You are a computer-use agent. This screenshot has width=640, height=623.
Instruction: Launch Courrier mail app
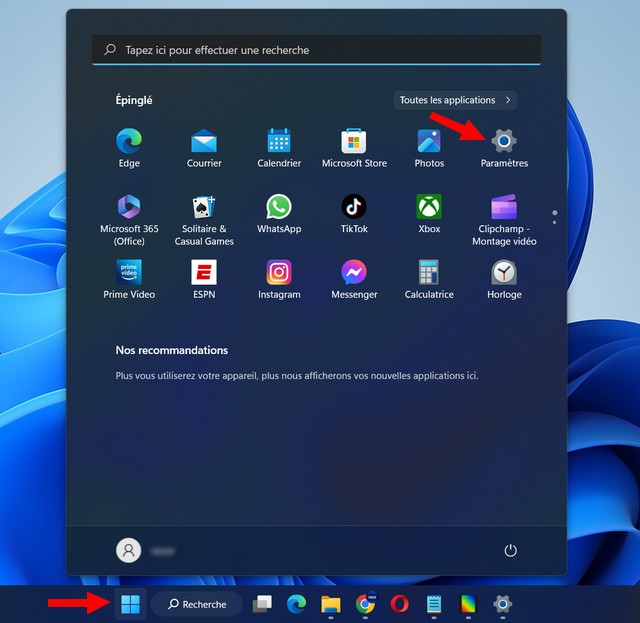pyautogui.click(x=204, y=148)
